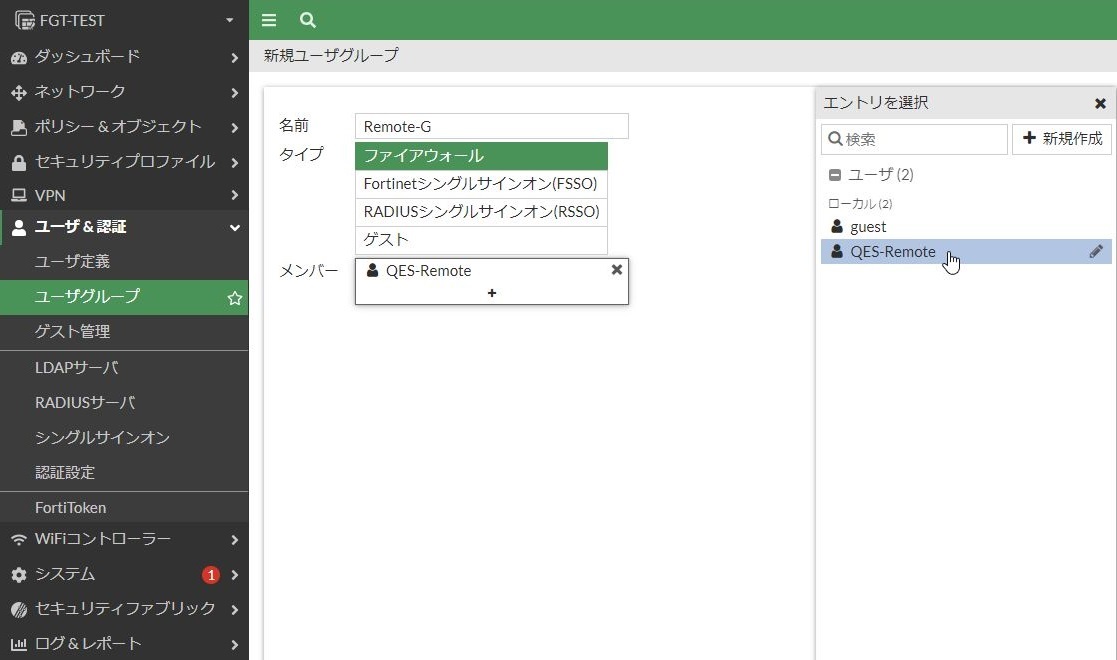1117x660 pixels.
Task: Click the ネットワーク arrows icon
Action: (x=19, y=93)
